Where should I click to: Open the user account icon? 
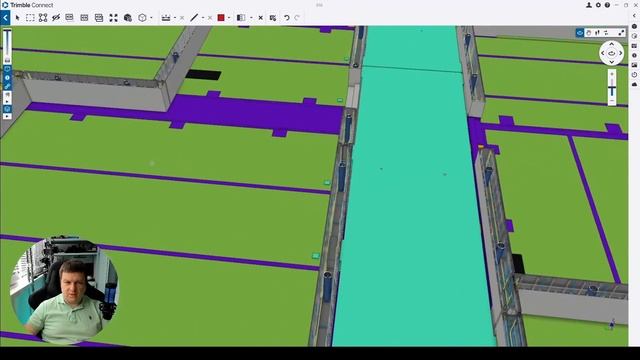(589, 5)
